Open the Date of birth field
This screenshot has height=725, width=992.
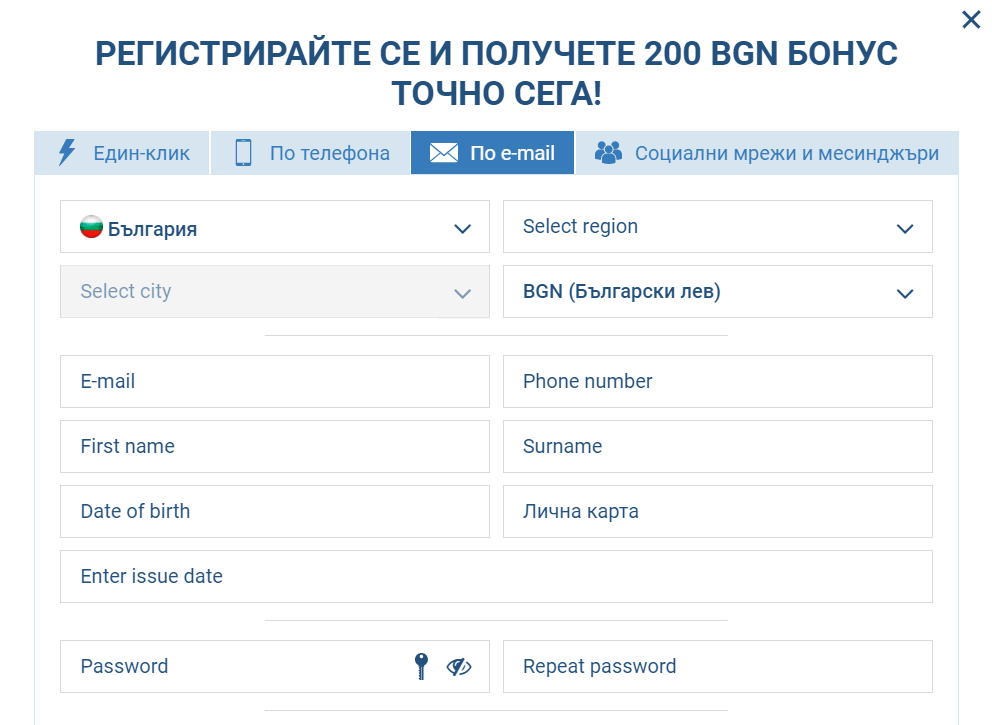(275, 512)
